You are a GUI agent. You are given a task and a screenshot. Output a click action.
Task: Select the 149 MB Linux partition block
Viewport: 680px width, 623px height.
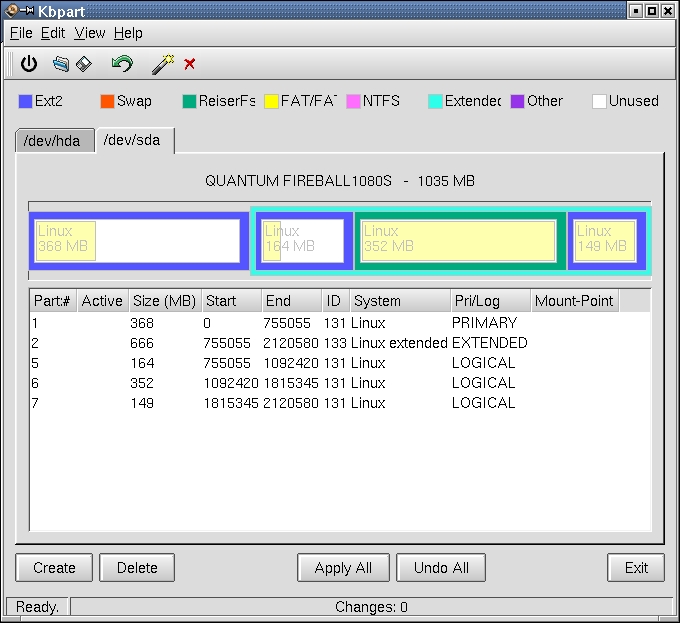coord(606,241)
